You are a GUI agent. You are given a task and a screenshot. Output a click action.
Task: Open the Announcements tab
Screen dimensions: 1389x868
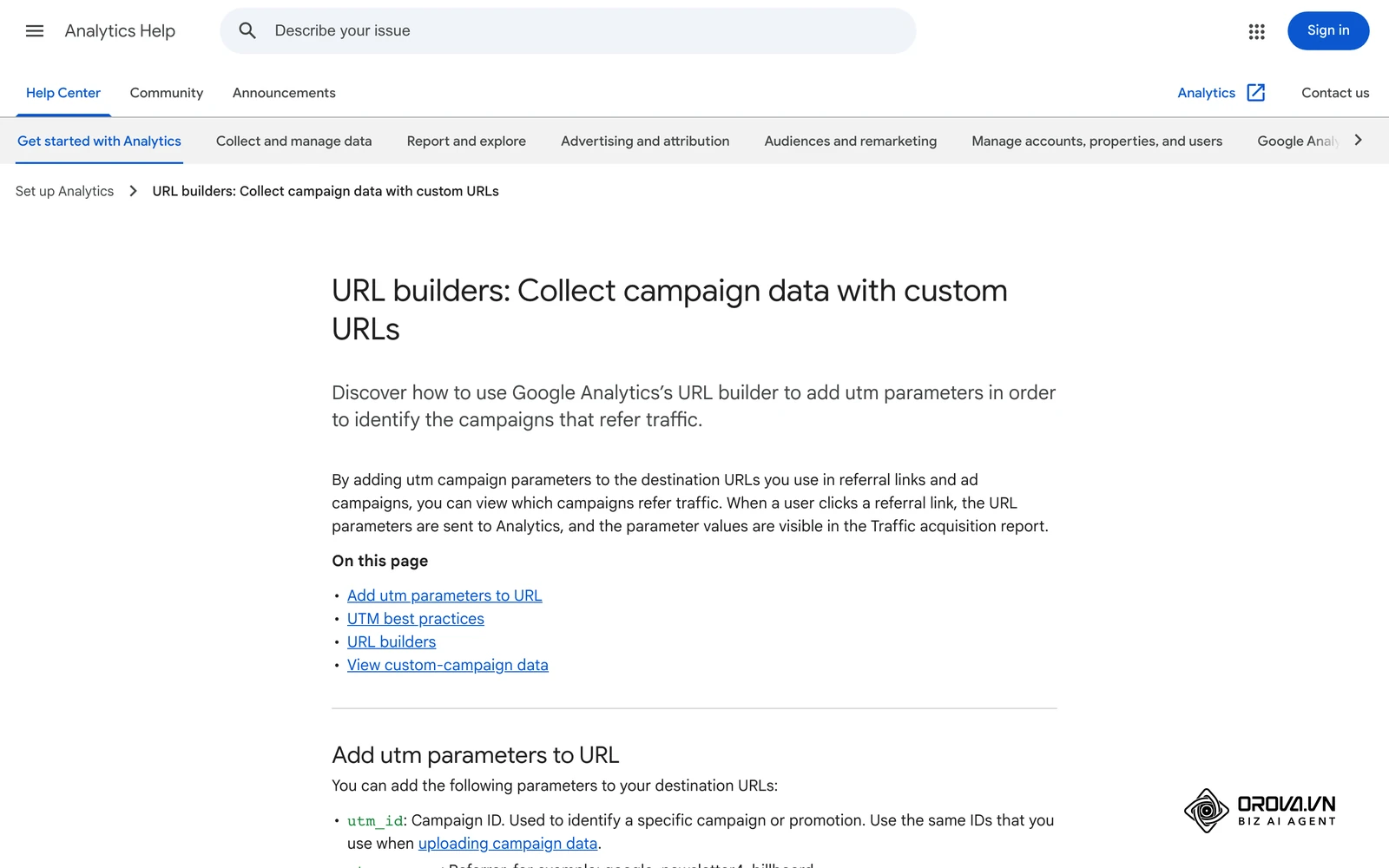pos(284,93)
